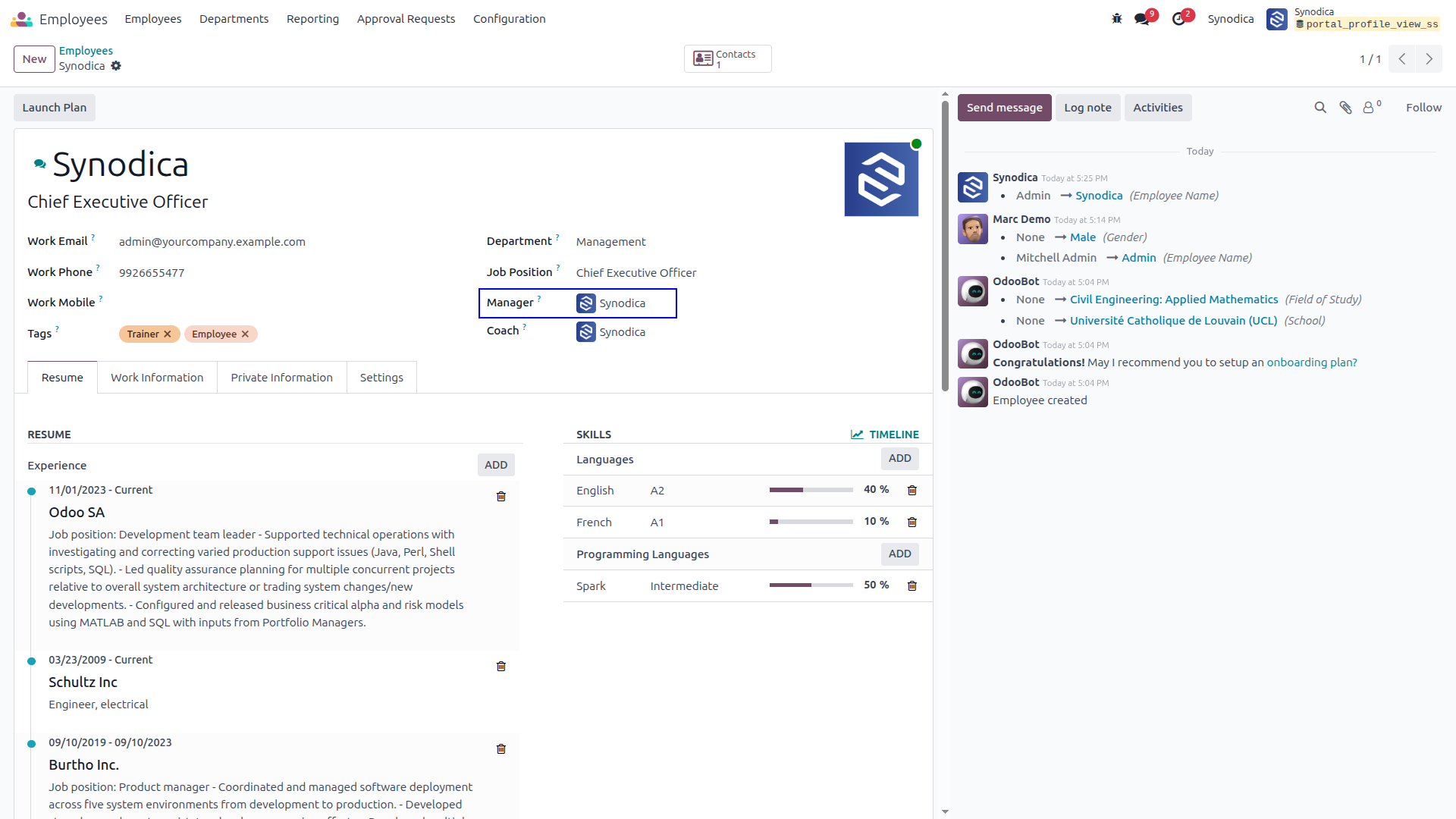Create a New employee record
Image resolution: width=1456 pixels, height=819 pixels.
[x=34, y=59]
